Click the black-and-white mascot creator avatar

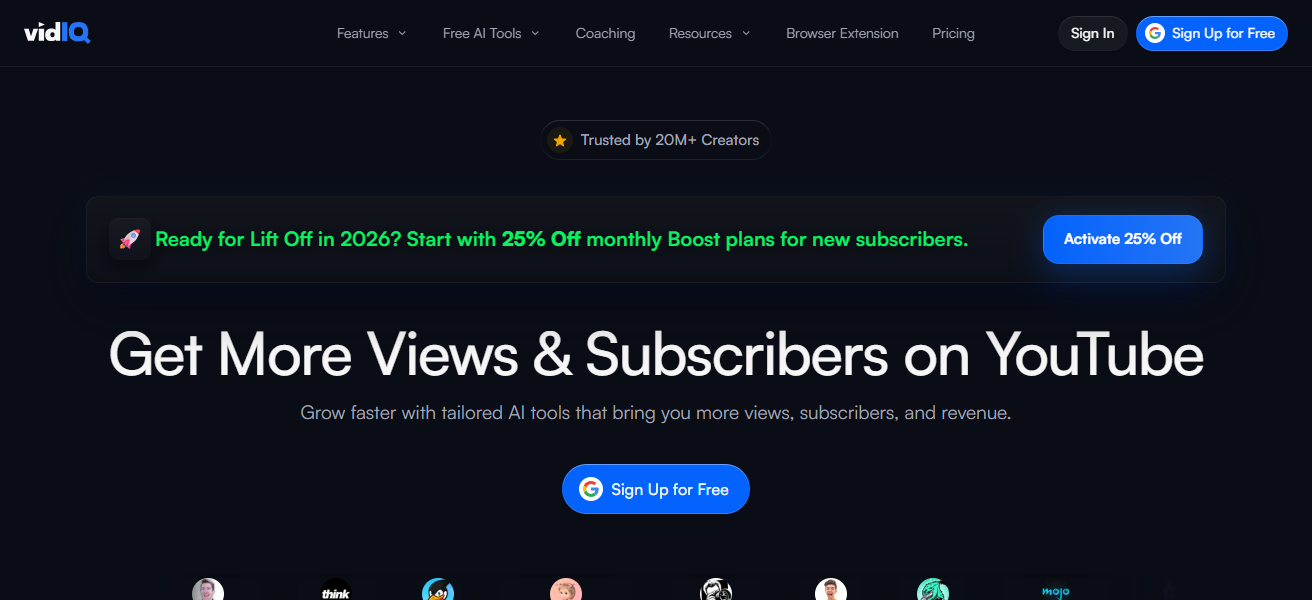(x=716, y=590)
